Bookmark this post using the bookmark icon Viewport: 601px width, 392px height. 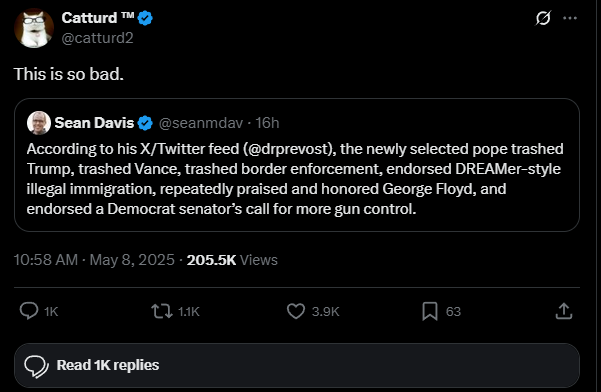[430, 311]
